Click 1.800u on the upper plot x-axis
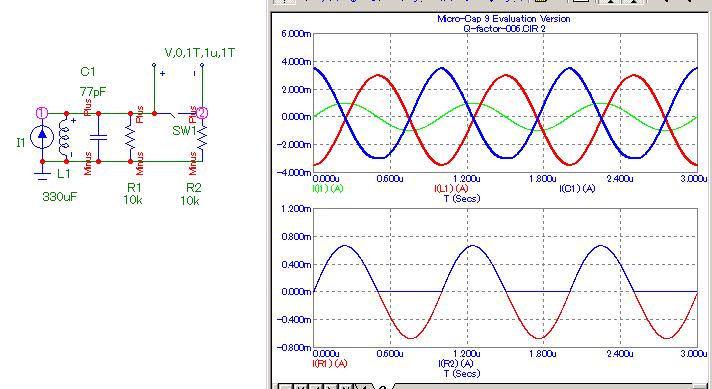 coord(543,179)
